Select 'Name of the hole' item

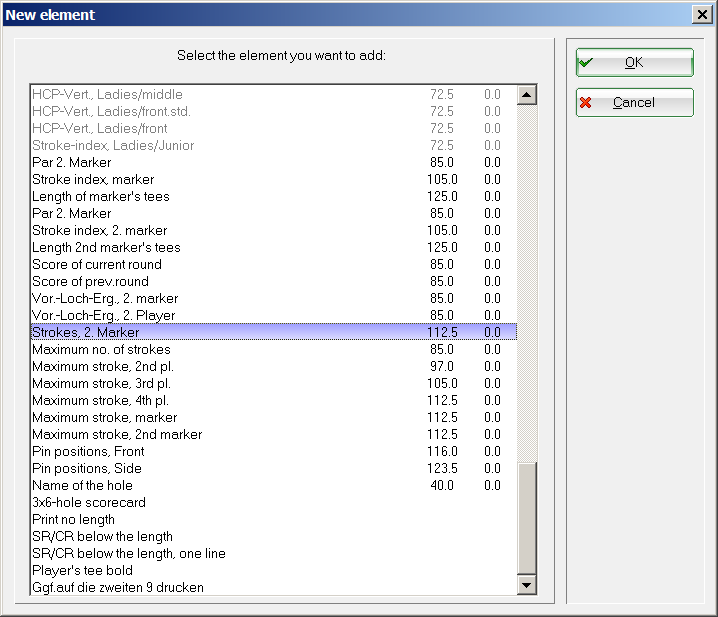pyautogui.click(x=82, y=485)
